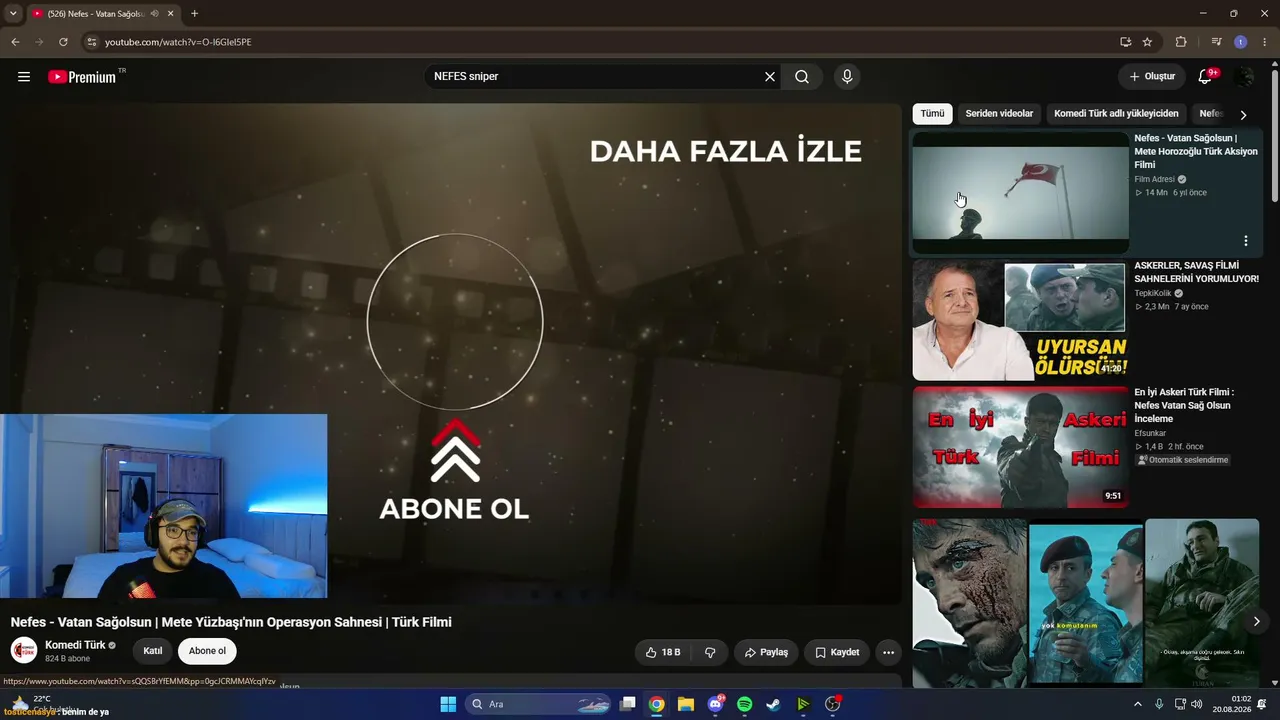This screenshot has width=1280, height=720.
Task: Open File Explorer from taskbar
Action: [x=686, y=704]
